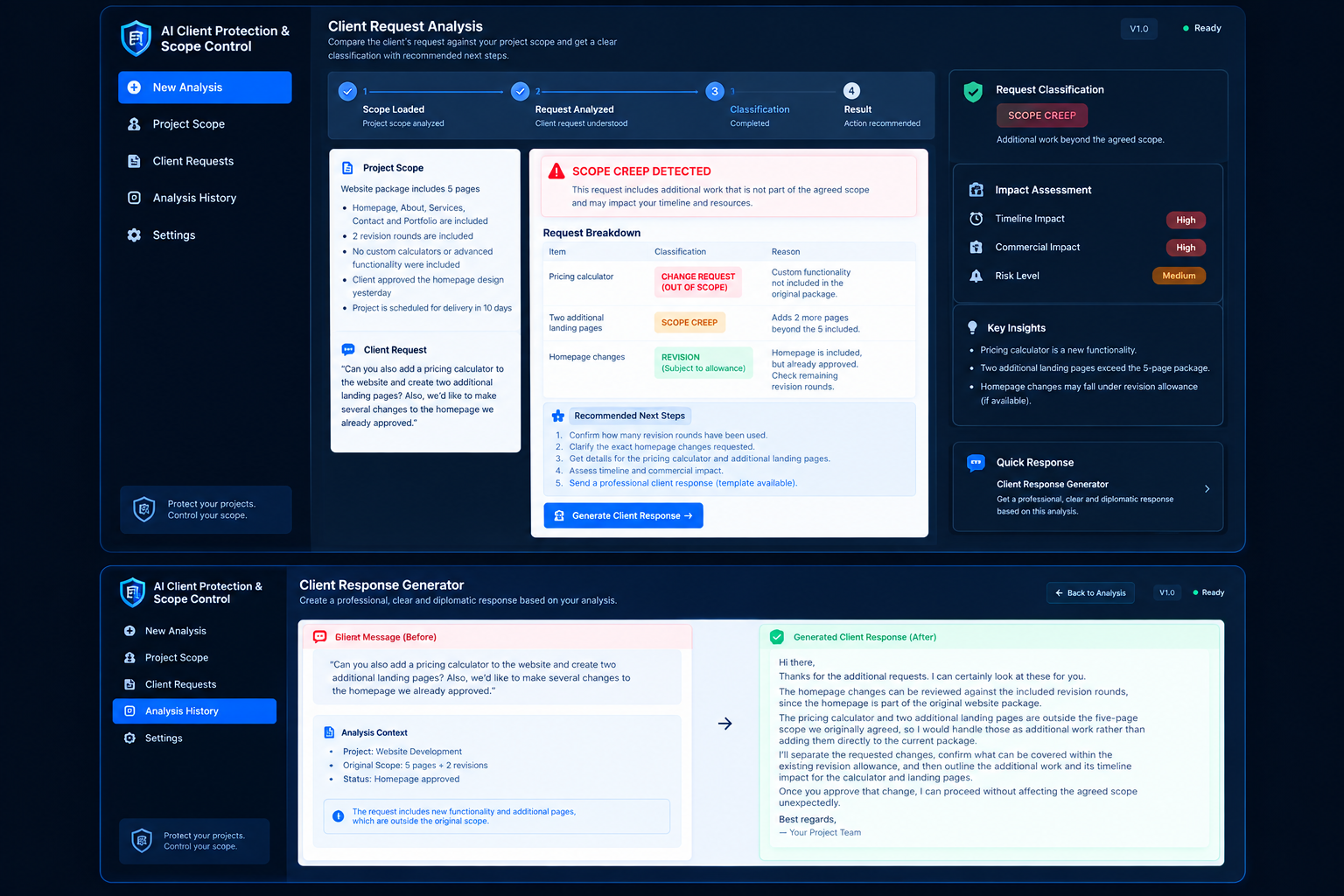Click the New Analysis plus icon, top sidebar
1344x896 pixels.
coord(134,87)
